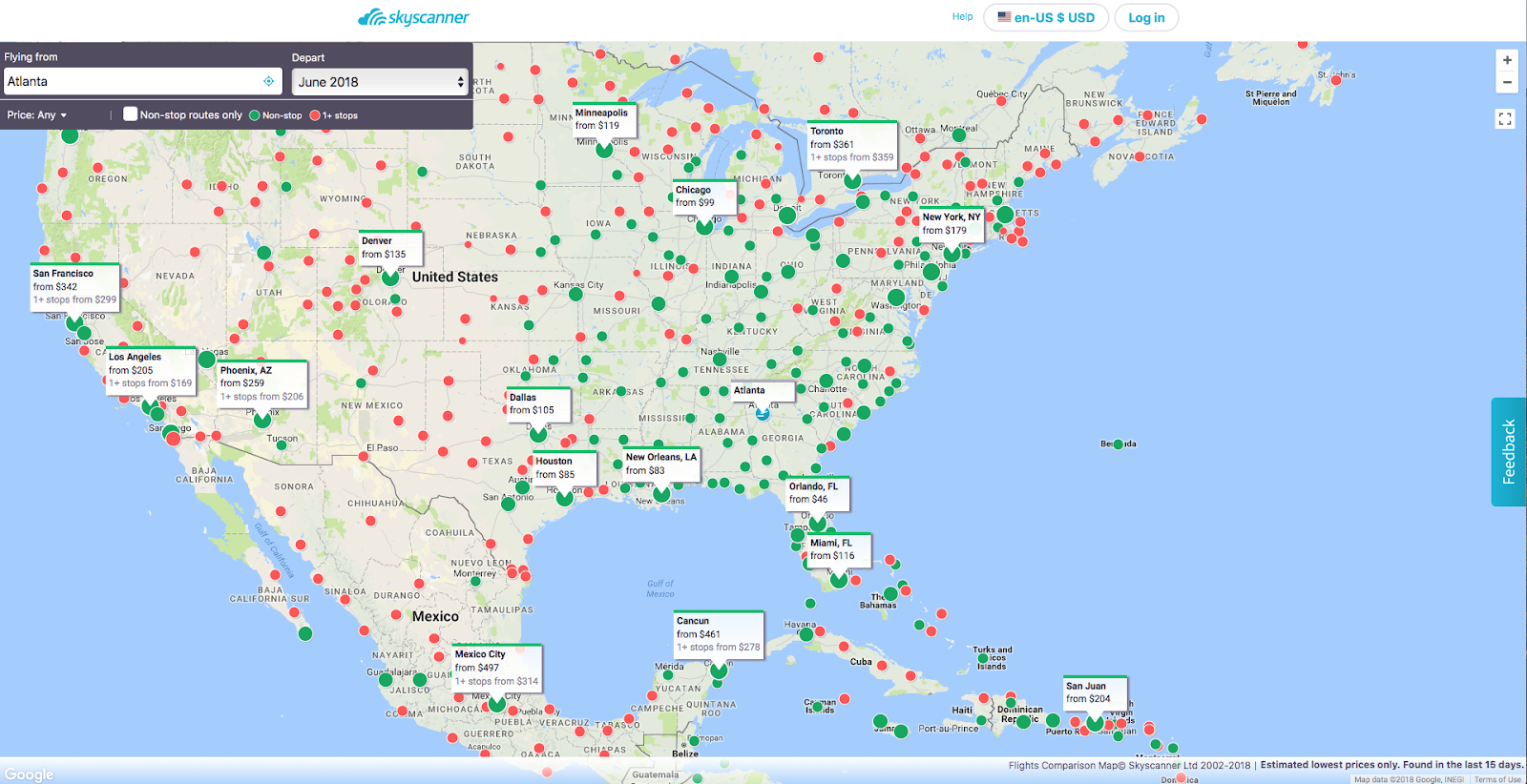Click the green pin under the Mexico City card
The image size is (1527, 784).
(x=497, y=704)
